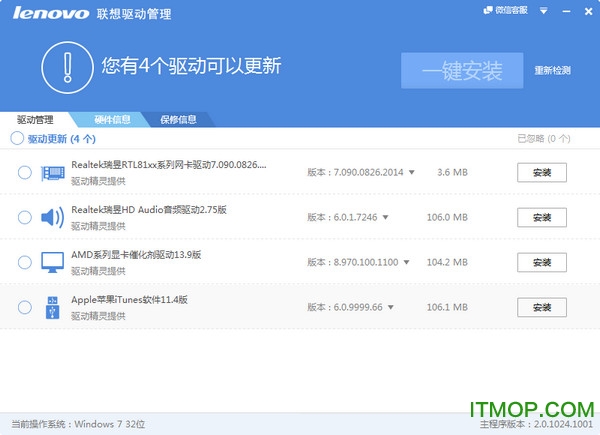Click the Apple苹果iTunes软件11.4版 text
This screenshot has width=600, height=435.
click(129, 300)
